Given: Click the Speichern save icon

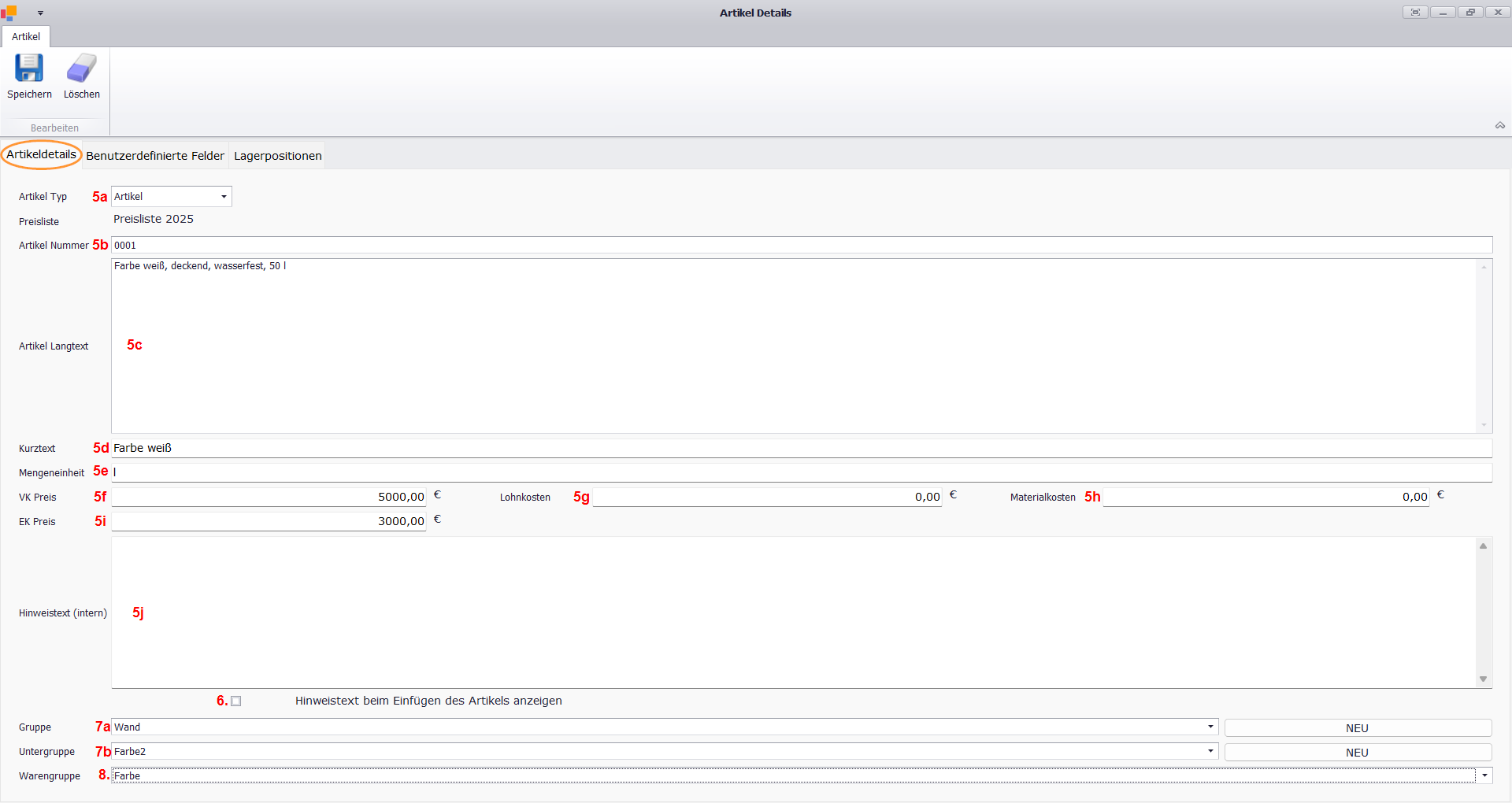Looking at the screenshot, I should [x=29, y=68].
